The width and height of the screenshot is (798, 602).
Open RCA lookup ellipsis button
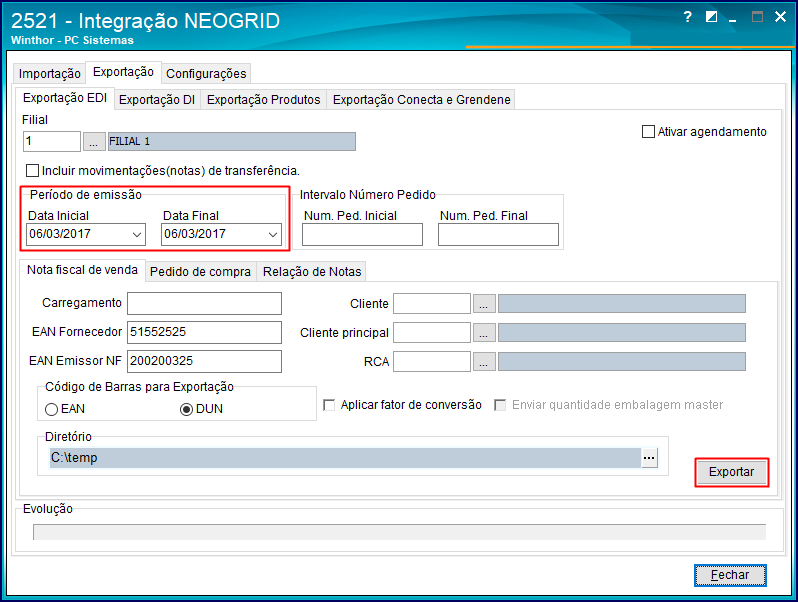click(484, 362)
